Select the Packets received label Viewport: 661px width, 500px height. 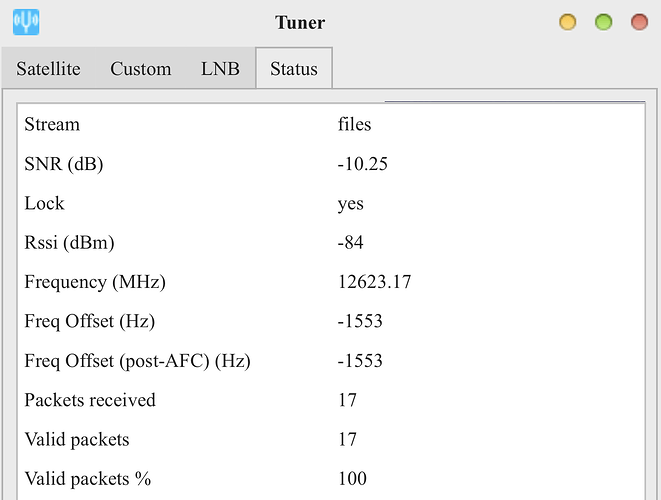point(90,400)
